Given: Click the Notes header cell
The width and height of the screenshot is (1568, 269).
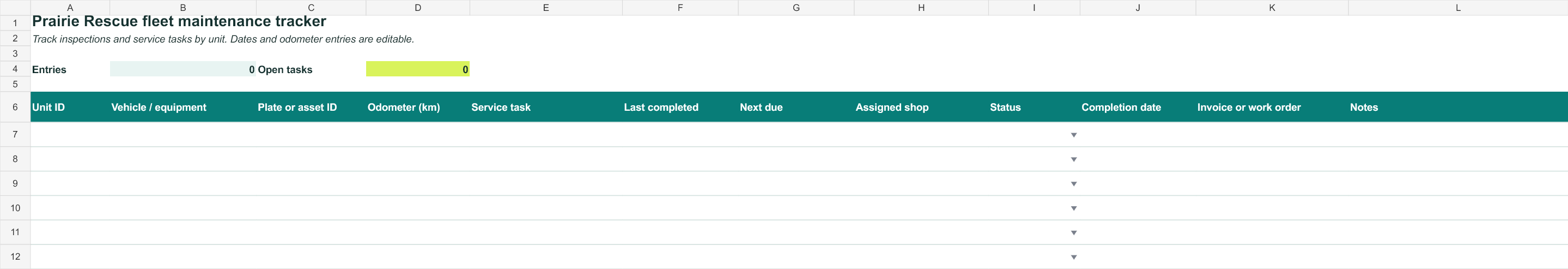Looking at the screenshot, I should [1458, 107].
